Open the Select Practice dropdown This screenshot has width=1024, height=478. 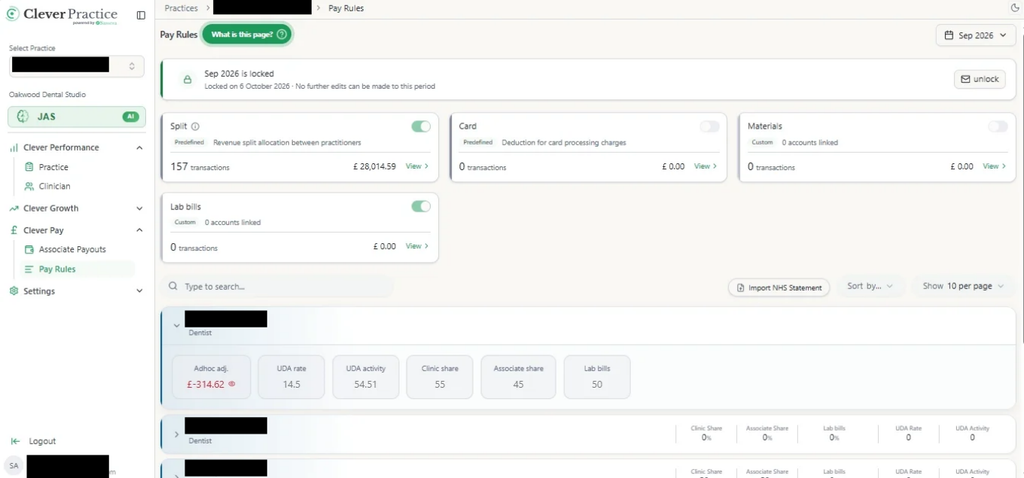[x=76, y=65]
